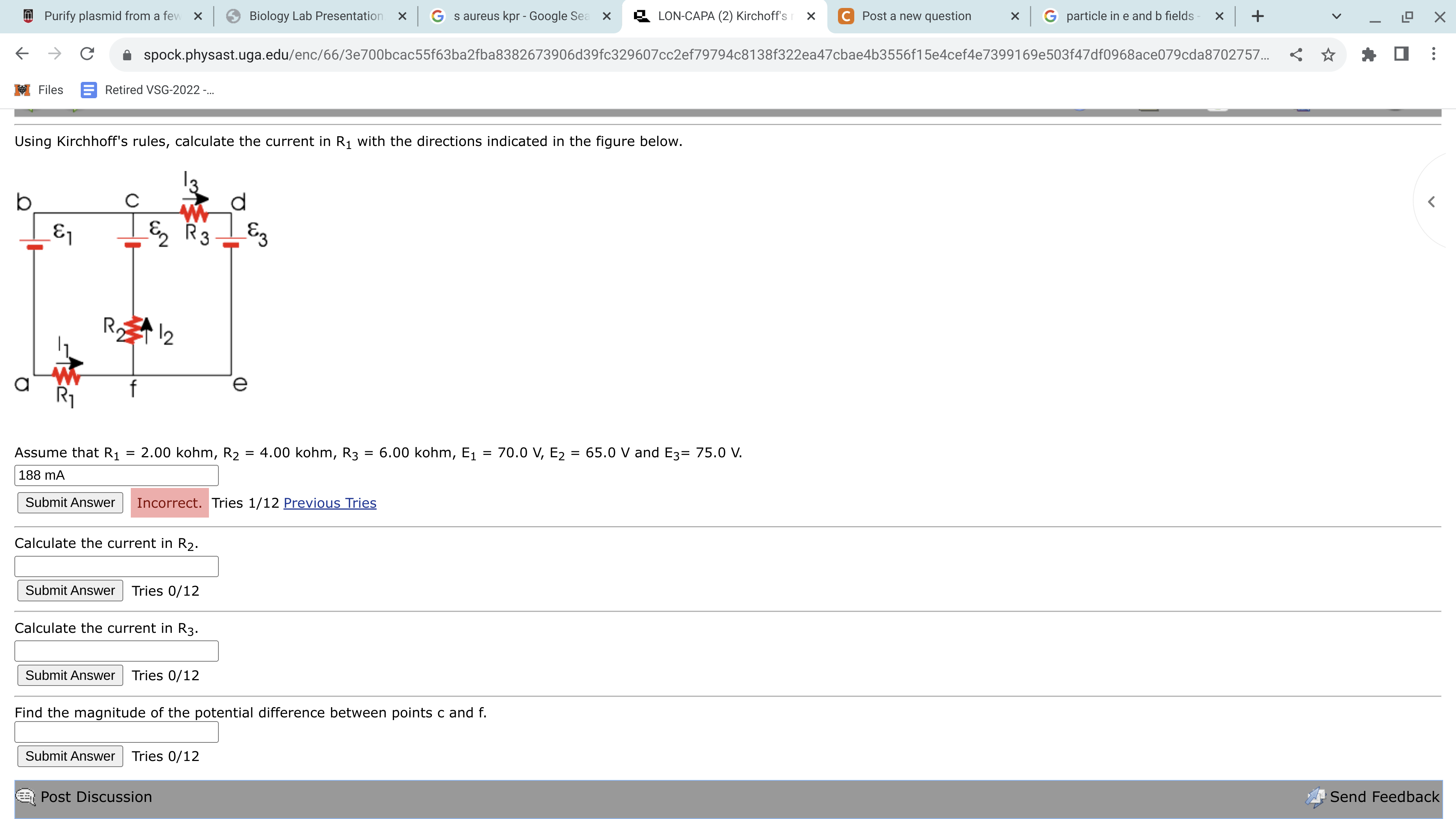Screen dimensions: 1456x819
Task: Click the share page icon
Action: click(x=1296, y=54)
